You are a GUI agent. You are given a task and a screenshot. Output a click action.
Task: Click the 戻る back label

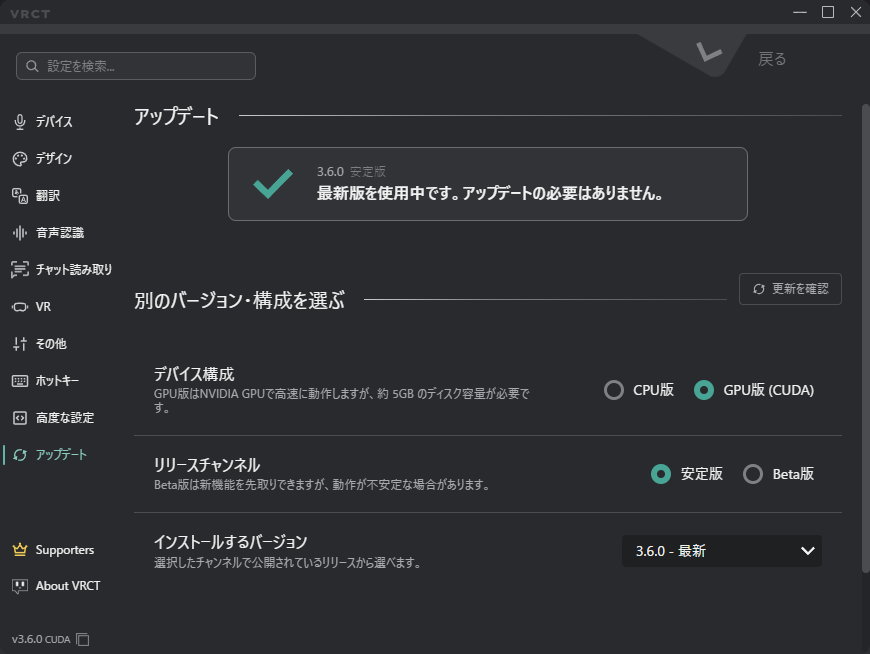pos(772,59)
